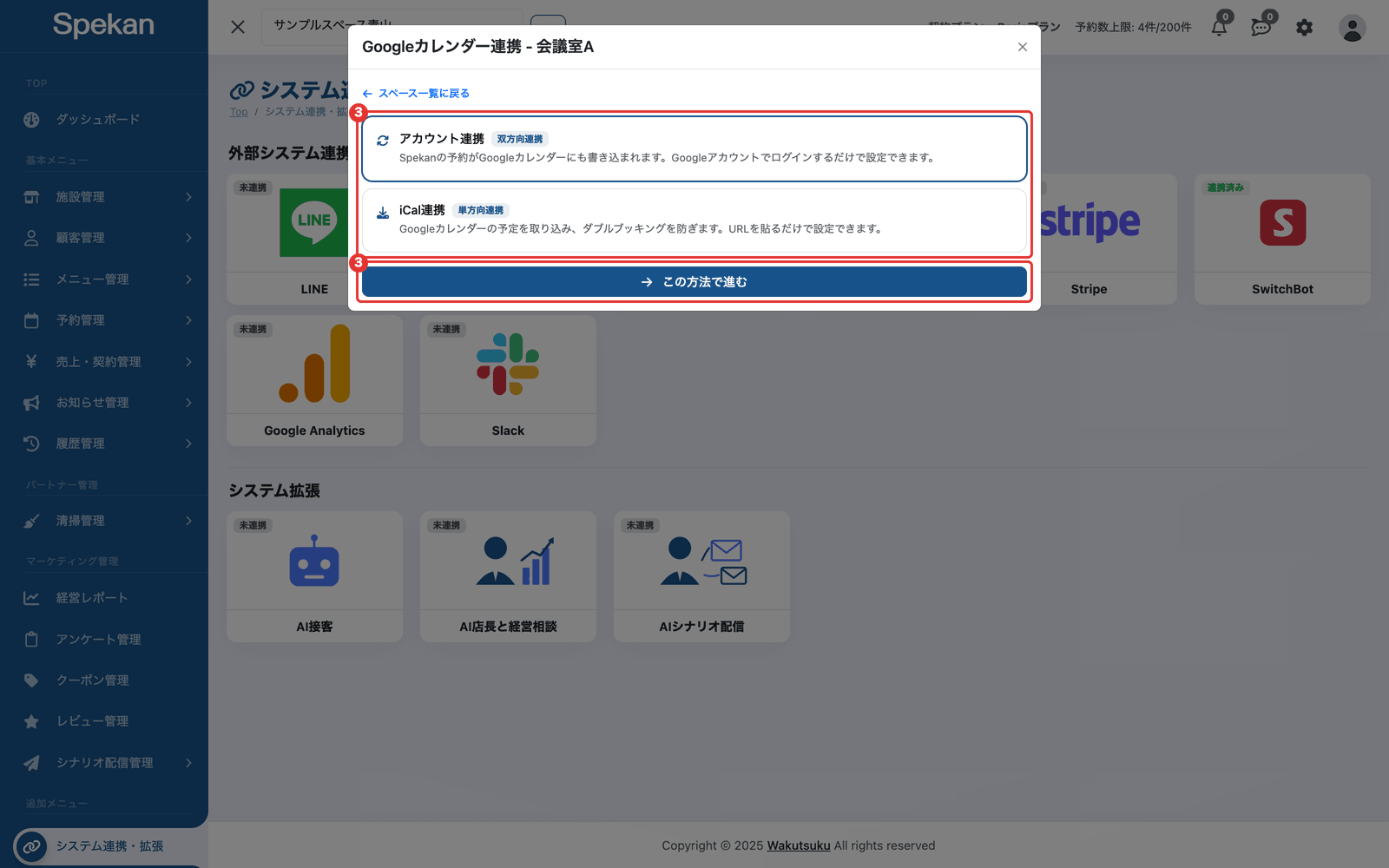Image resolution: width=1389 pixels, height=868 pixels.
Task: Open 経営レポート in sidebar
Action: (x=104, y=598)
